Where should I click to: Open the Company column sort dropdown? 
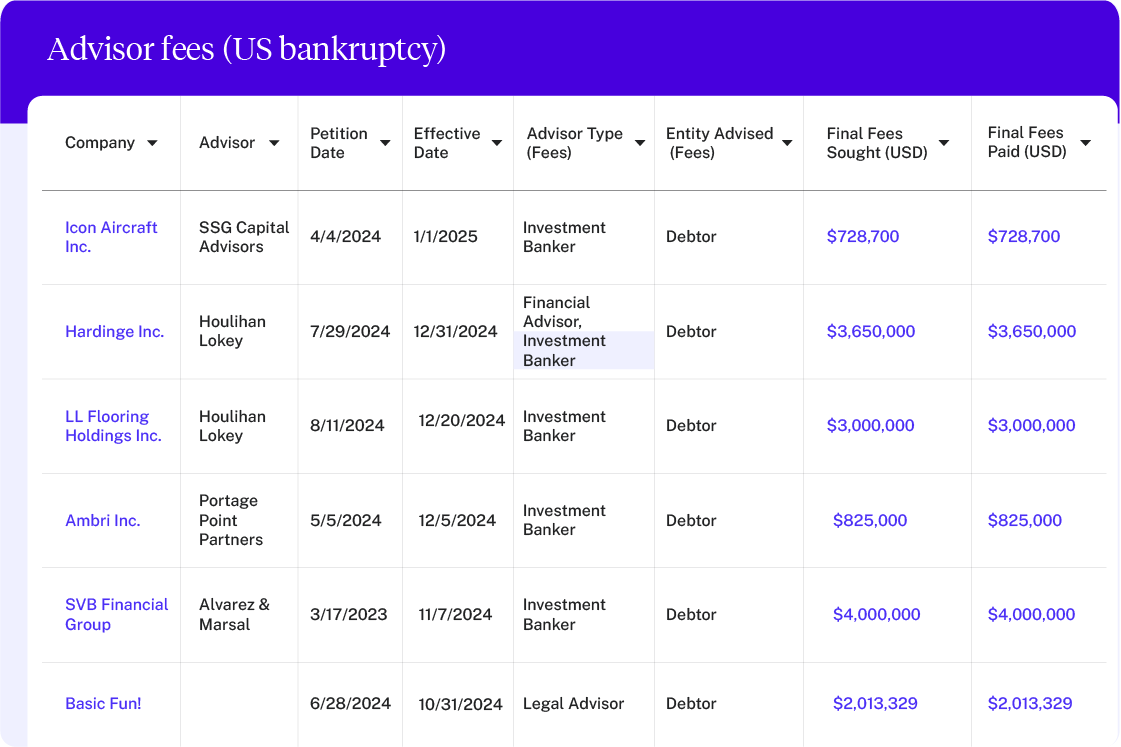(152, 143)
